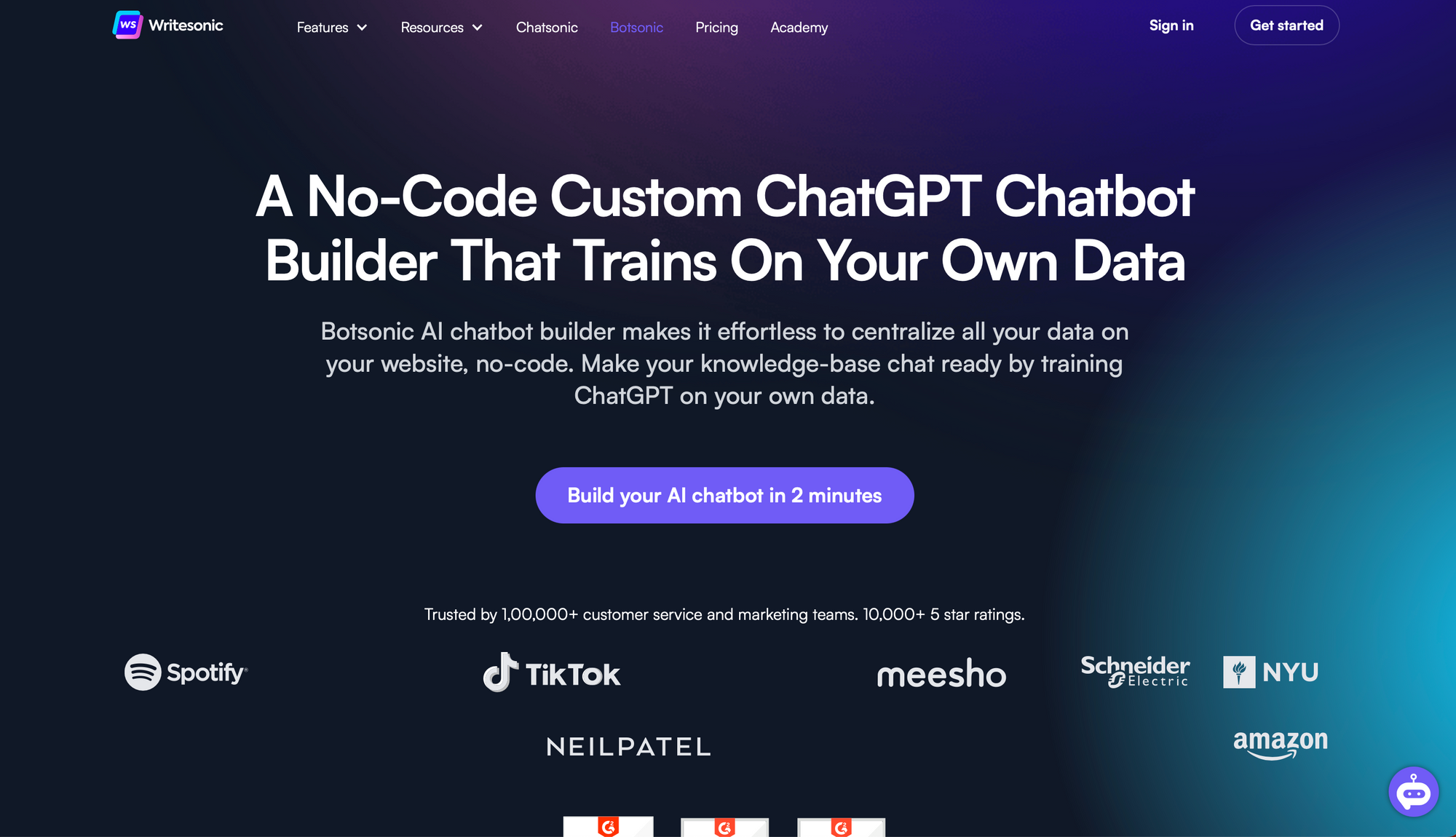Click the Get started button
The image size is (1456, 837).
[x=1287, y=25]
